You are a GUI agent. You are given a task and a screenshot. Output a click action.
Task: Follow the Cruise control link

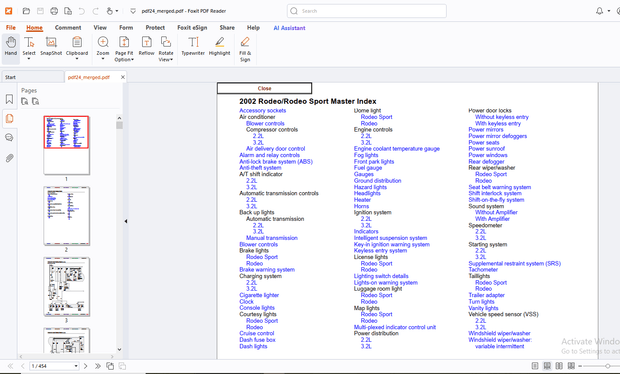pyautogui.click(x=257, y=333)
